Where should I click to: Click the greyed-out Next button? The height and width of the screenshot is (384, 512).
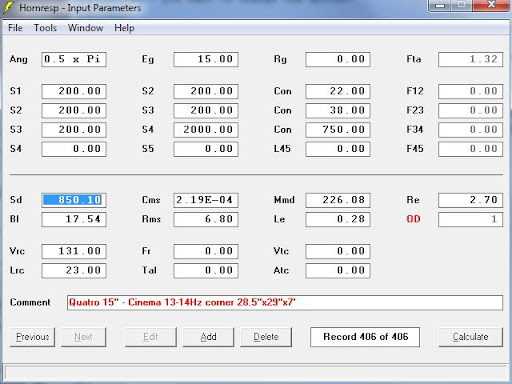(x=83, y=337)
